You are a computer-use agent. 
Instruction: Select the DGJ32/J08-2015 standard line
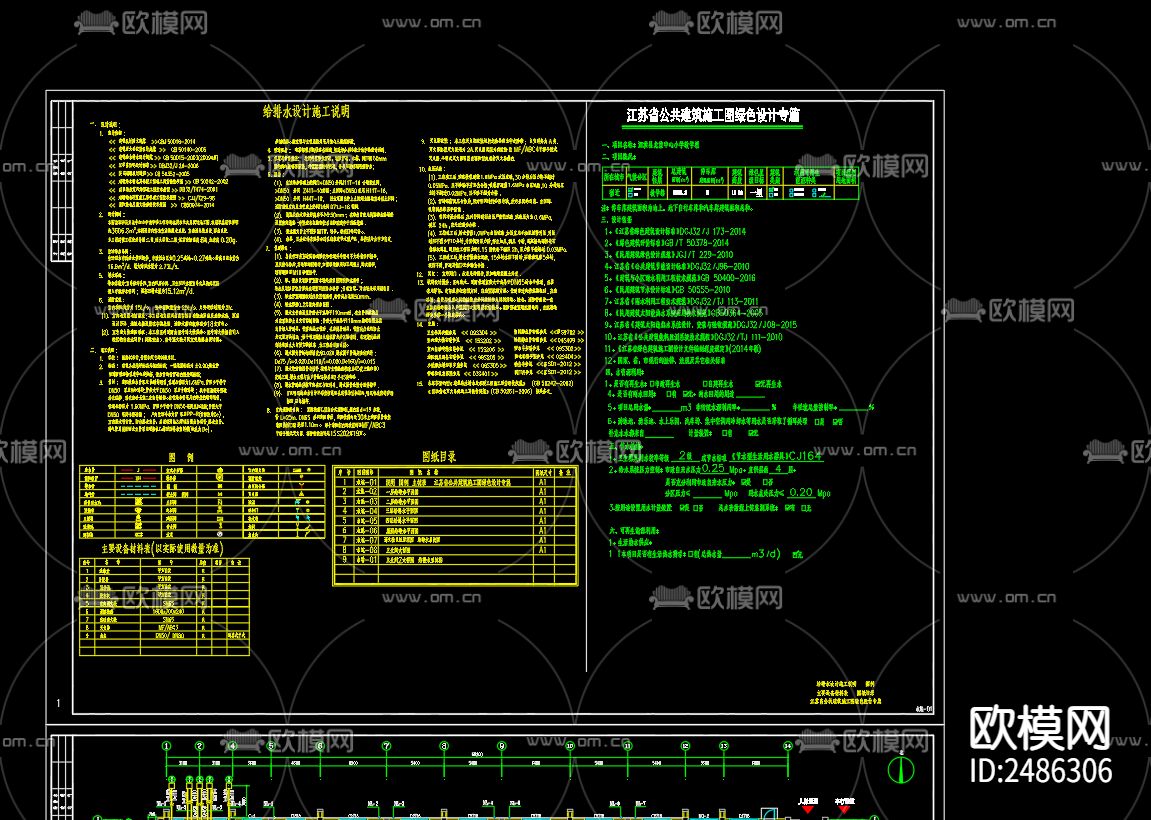[x=700, y=325]
